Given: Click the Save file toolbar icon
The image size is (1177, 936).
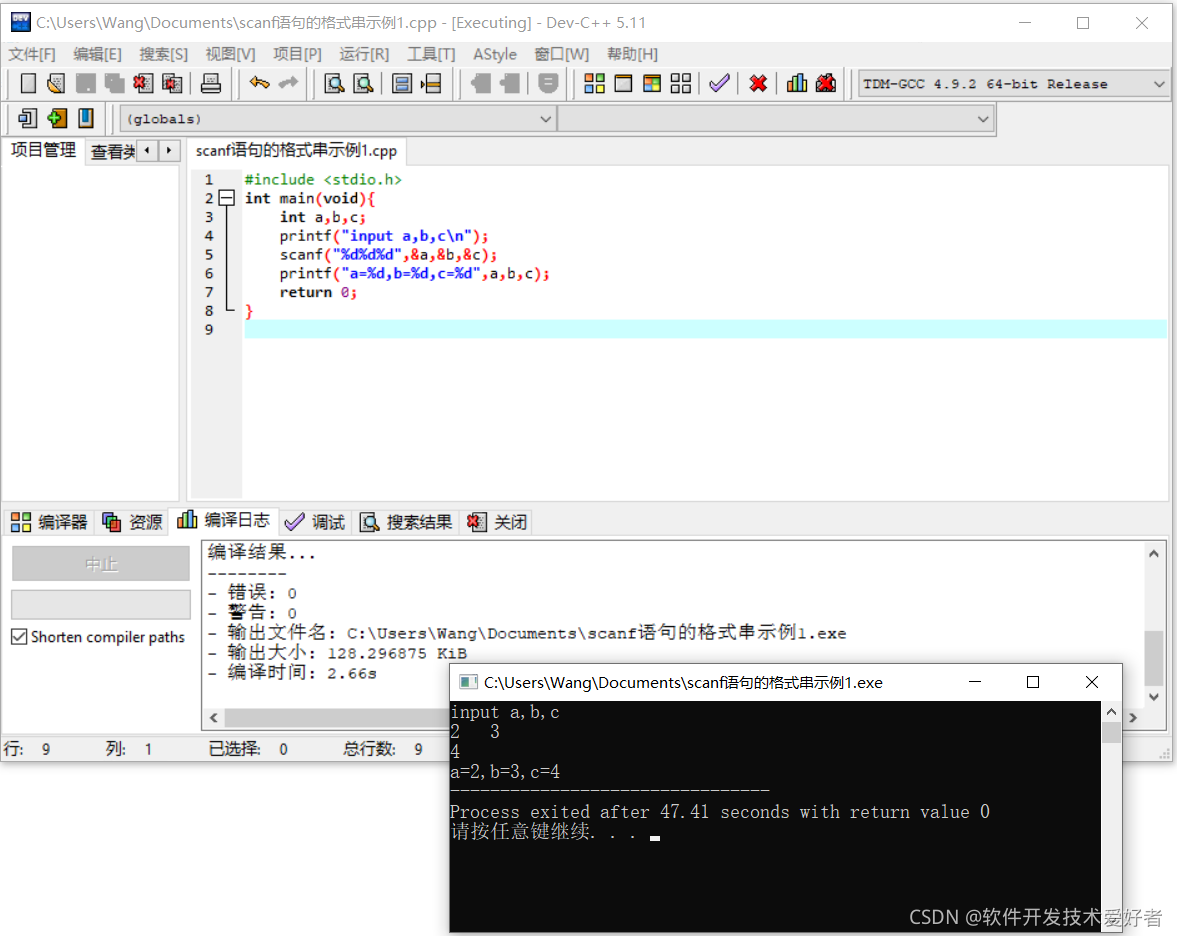Looking at the screenshot, I should point(86,83).
